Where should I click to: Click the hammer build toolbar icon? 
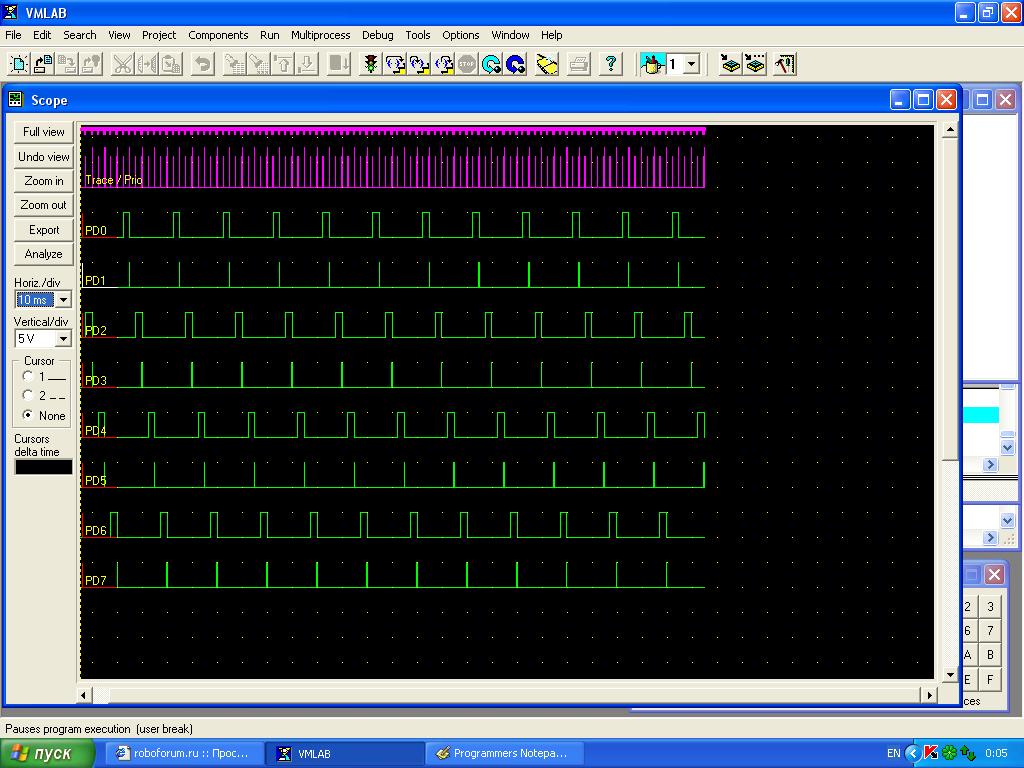click(785, 65)
